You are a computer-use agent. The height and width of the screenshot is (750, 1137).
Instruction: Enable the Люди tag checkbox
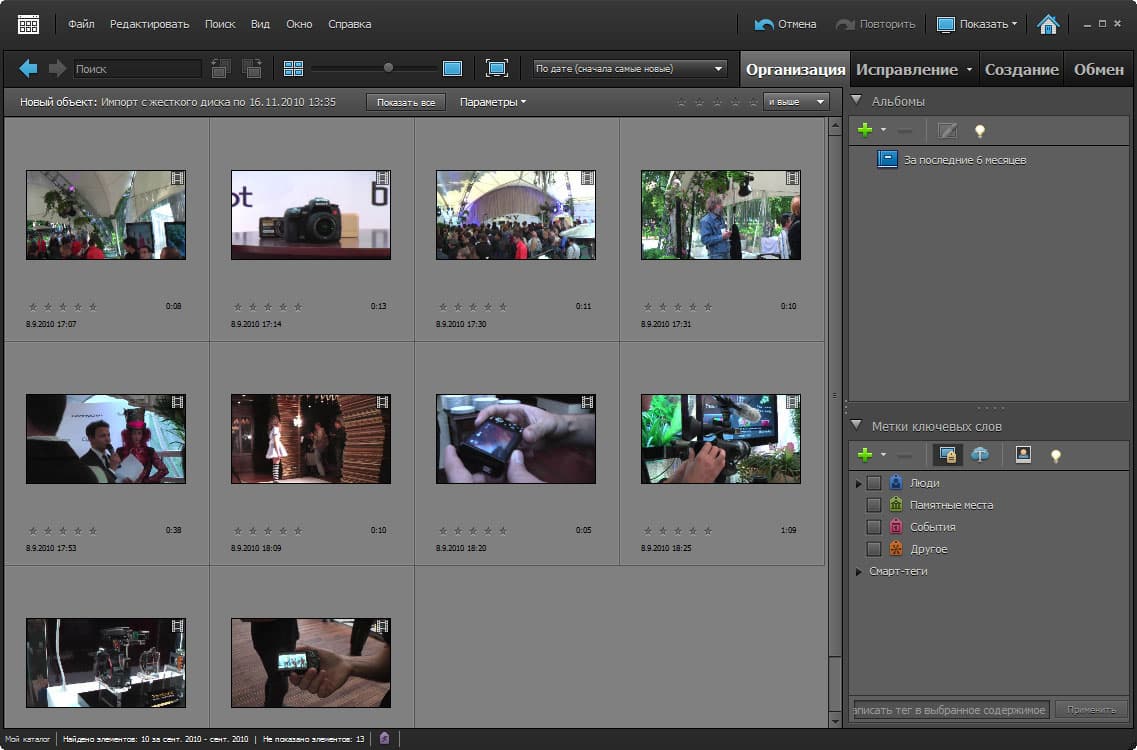tap(874, 483)
